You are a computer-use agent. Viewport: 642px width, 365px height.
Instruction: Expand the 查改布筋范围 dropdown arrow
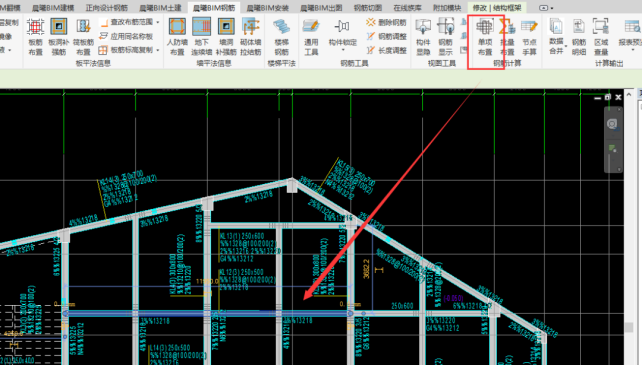coord(158,22)
